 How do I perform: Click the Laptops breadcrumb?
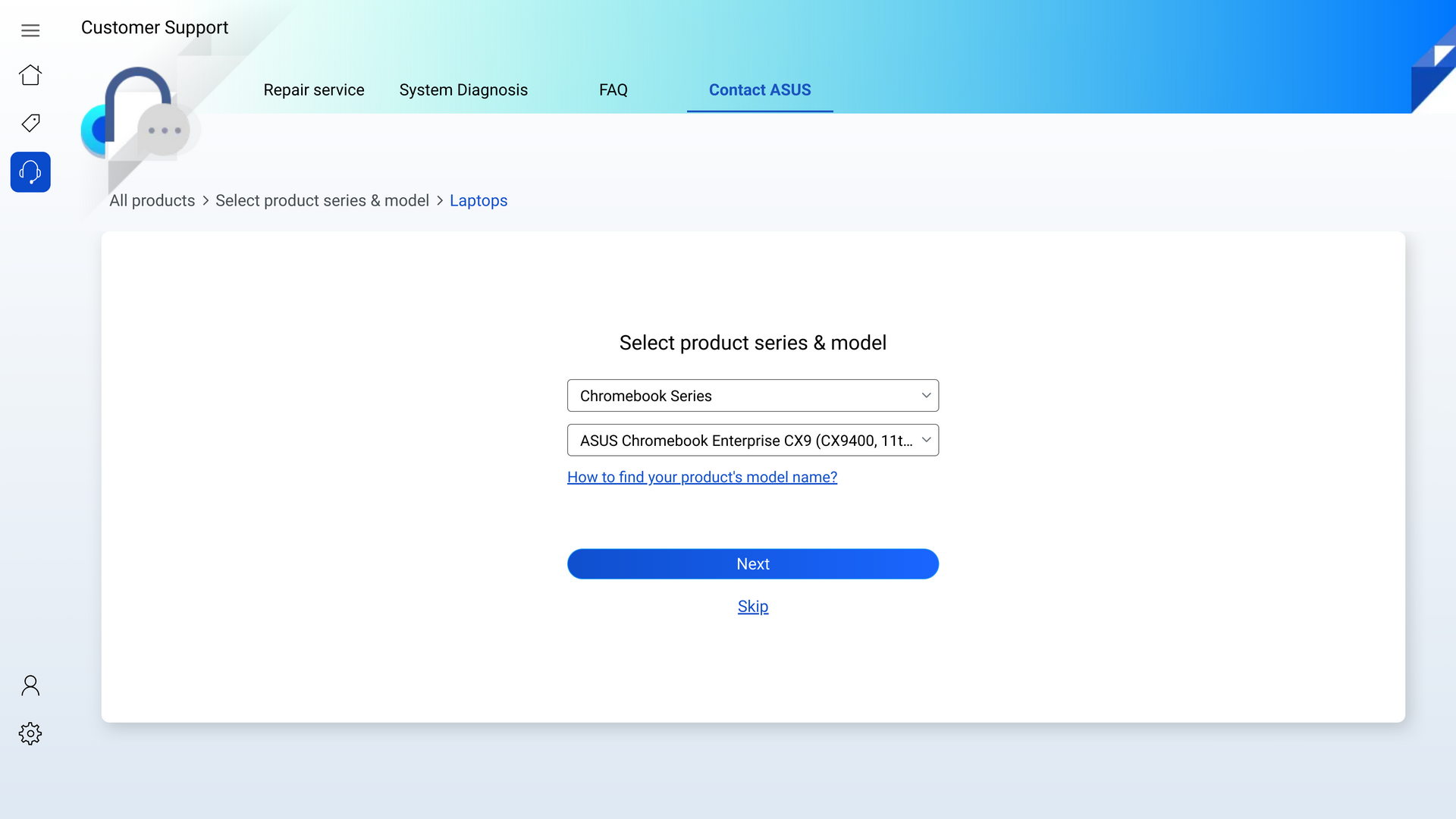point(479,200)
